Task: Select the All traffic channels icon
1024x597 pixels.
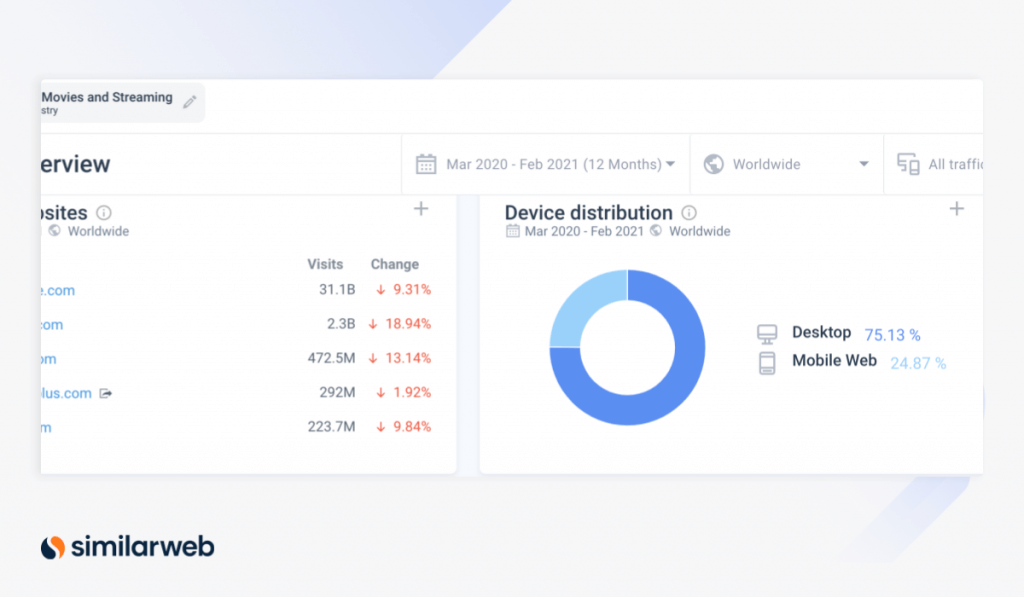Action: click(909, 164)
